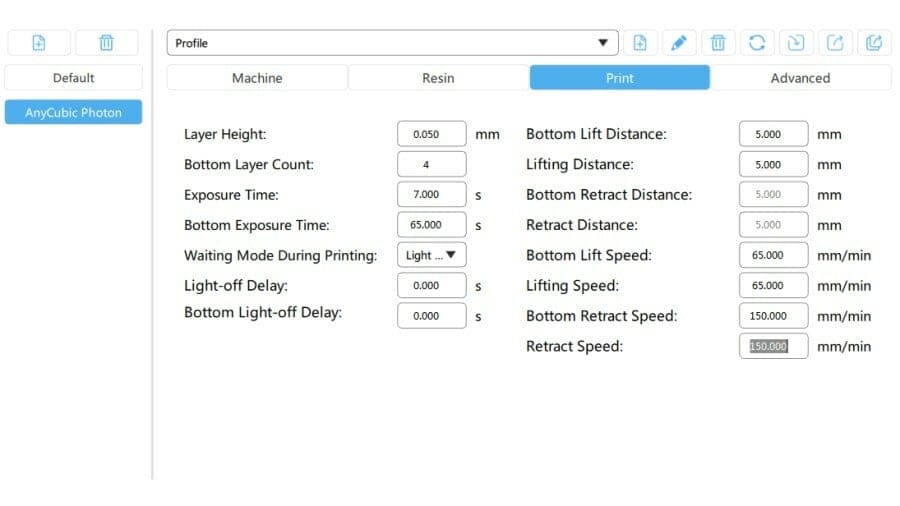Image resolution: width=900 pixels, height=506 pixels.
Task: Add a new printer in left panel
Action: [38, 42]
